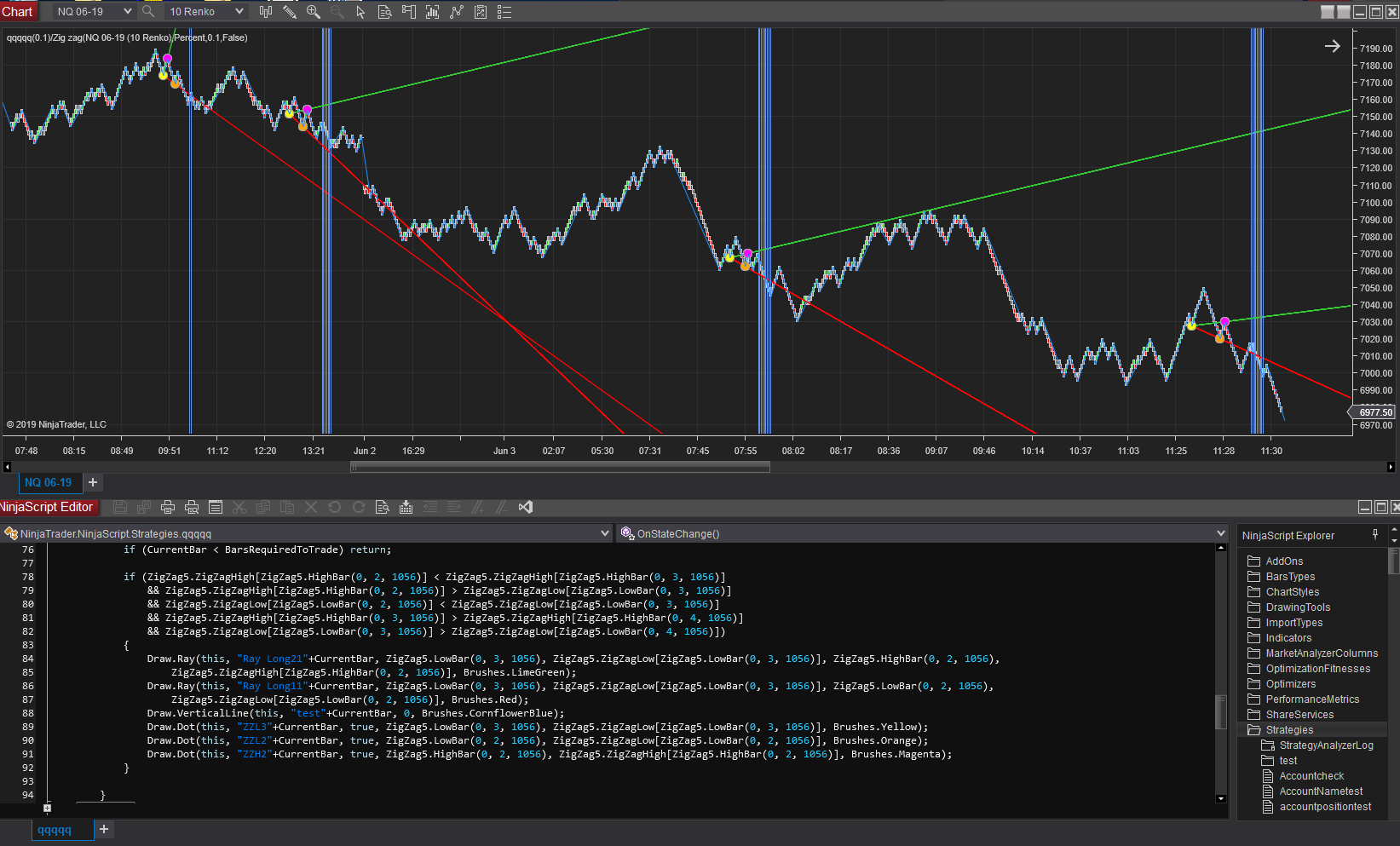1400x846 pixels.
Task: Toggle the NinjaScript Explorer pin
Action: click(x=1375, y=535)
